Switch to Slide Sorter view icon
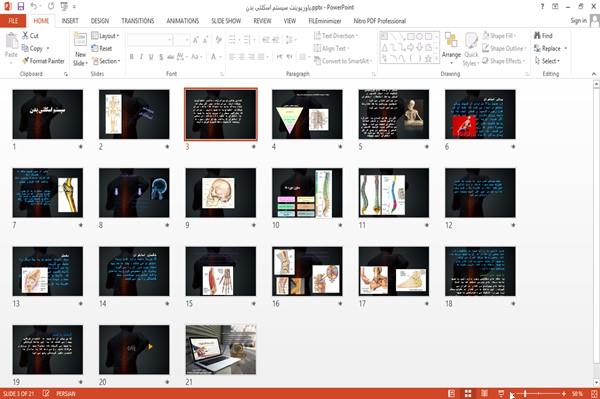The image size is (600, 399). point(468,393)
